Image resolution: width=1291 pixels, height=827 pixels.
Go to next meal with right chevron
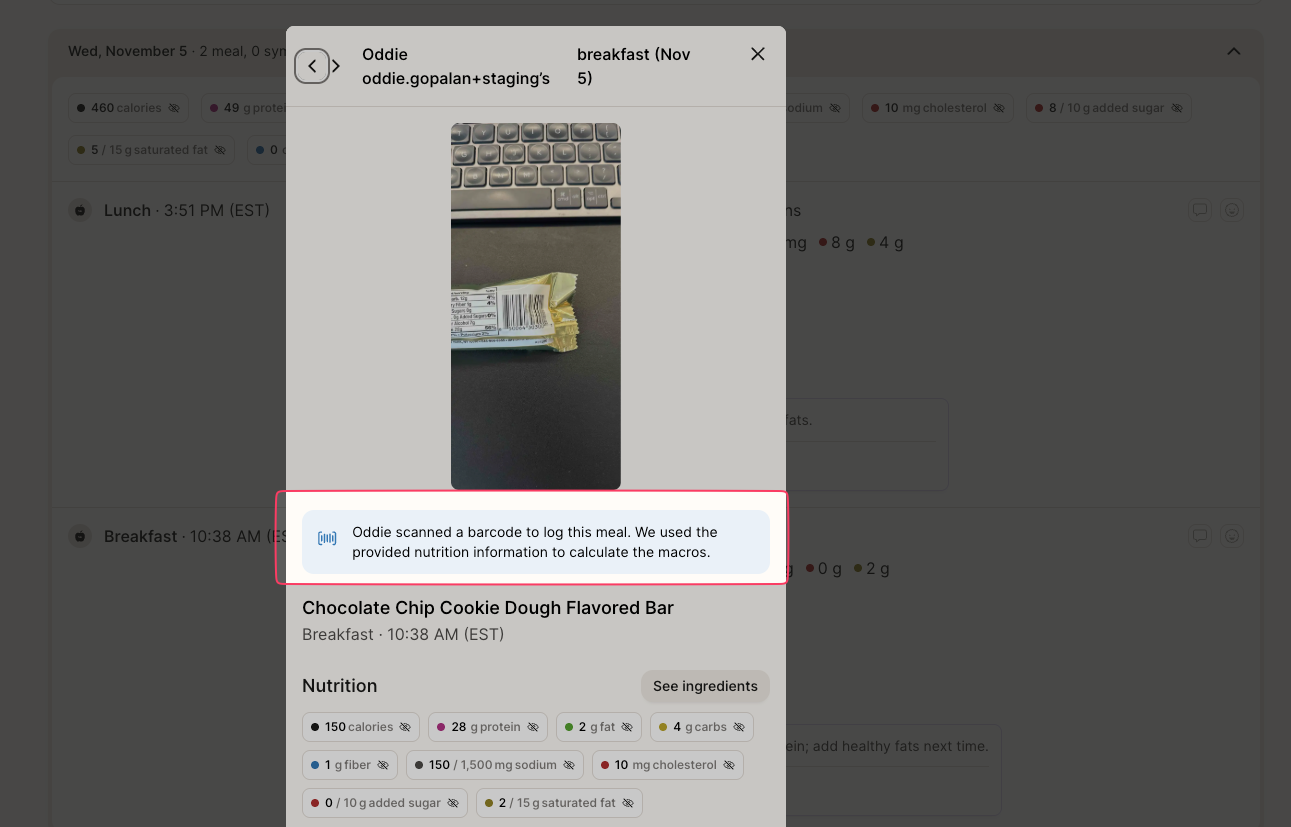pyautogui.click(x=336, y=66)
